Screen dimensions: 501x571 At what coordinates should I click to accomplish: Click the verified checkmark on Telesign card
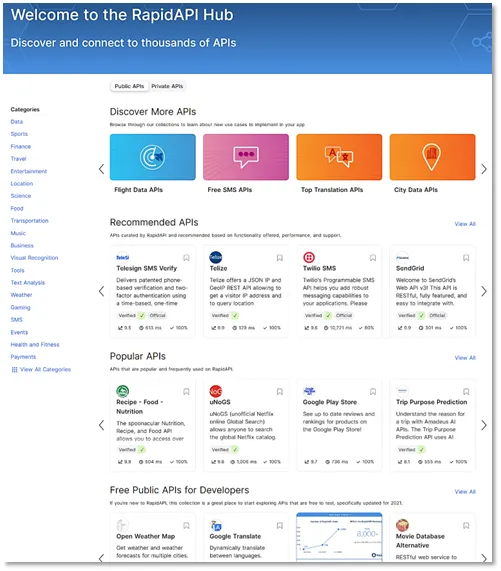(x=142, y=315)
